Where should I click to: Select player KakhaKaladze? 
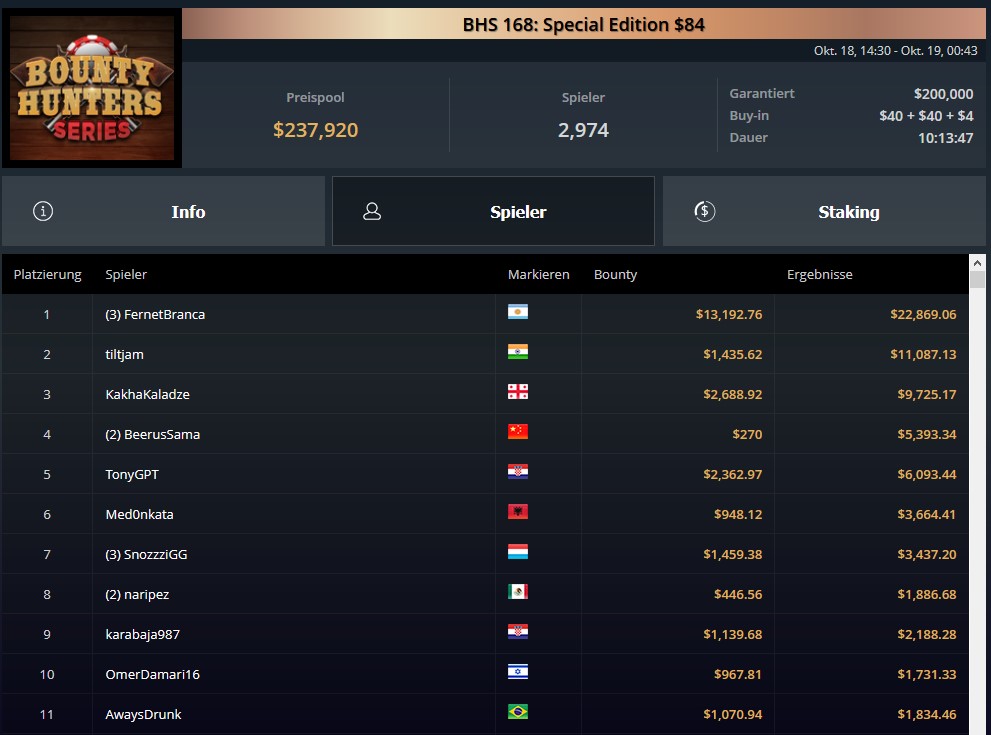(147, 394)
